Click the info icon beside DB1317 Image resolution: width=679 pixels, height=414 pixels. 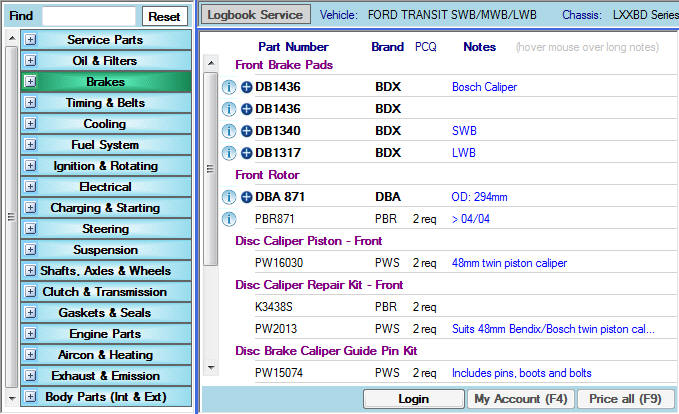coord(229,153)
